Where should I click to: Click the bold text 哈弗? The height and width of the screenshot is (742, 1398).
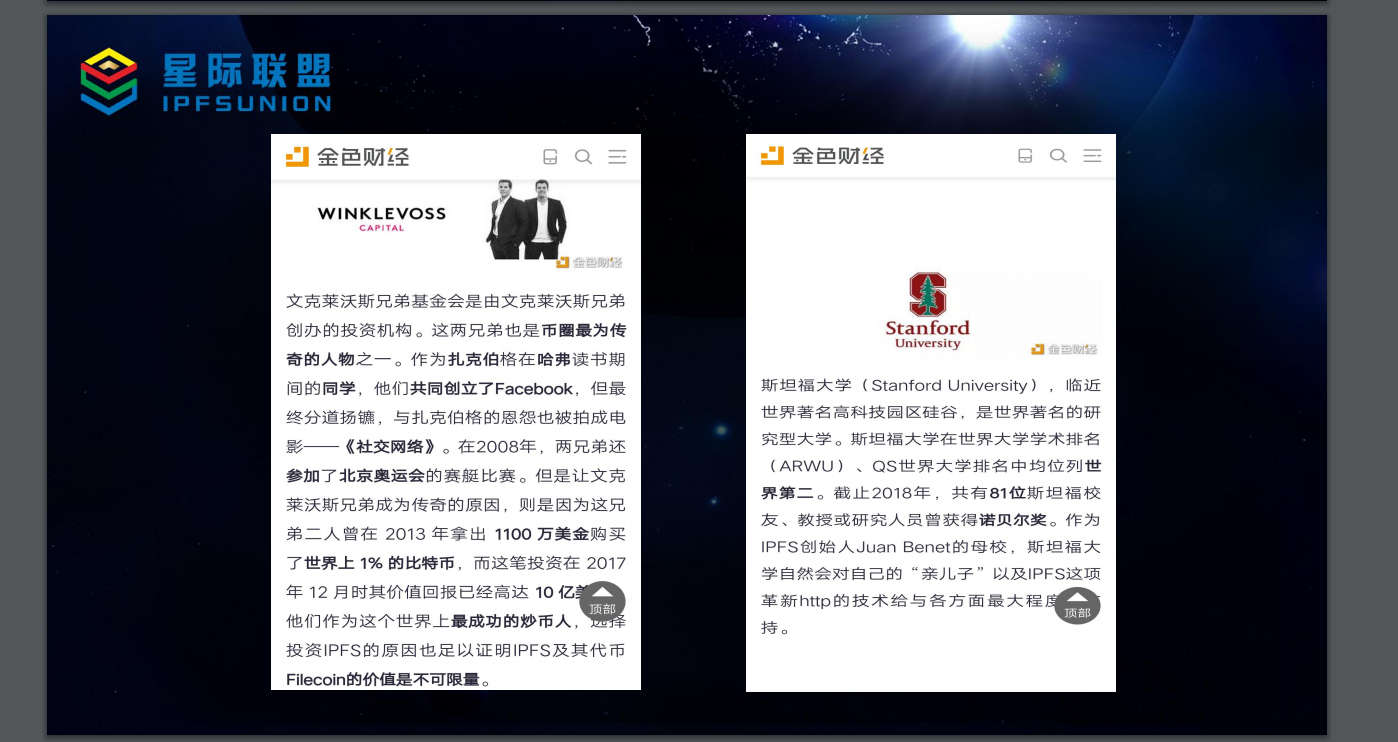click(553, 360)
